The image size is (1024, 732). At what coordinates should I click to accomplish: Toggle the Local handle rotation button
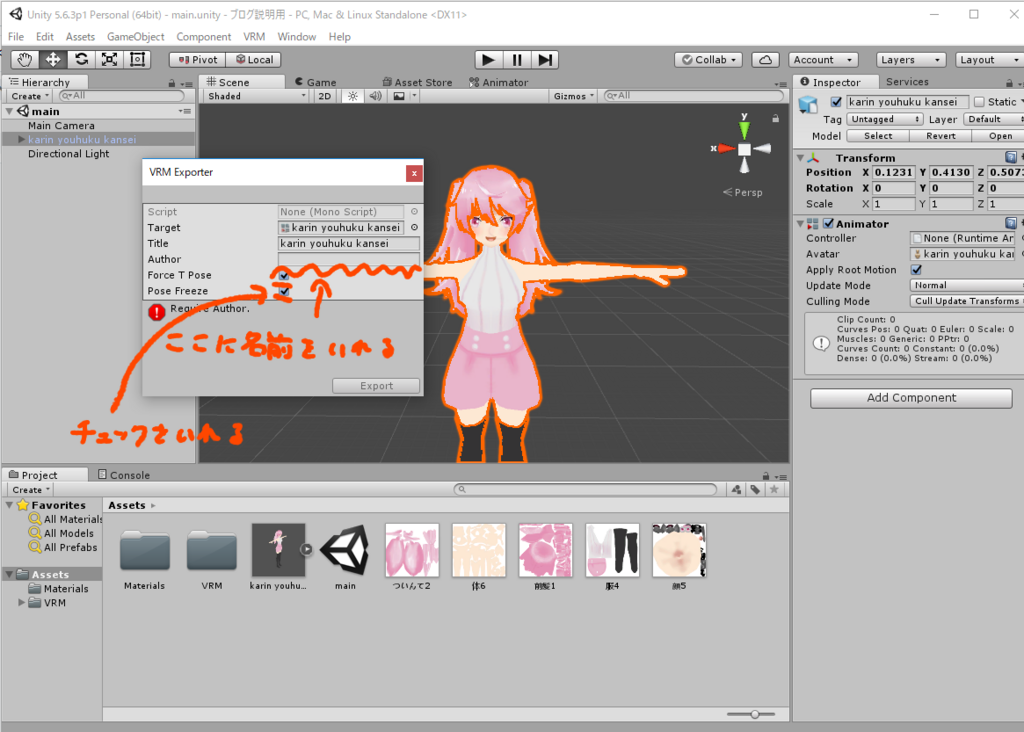click(x=253, y=59)
